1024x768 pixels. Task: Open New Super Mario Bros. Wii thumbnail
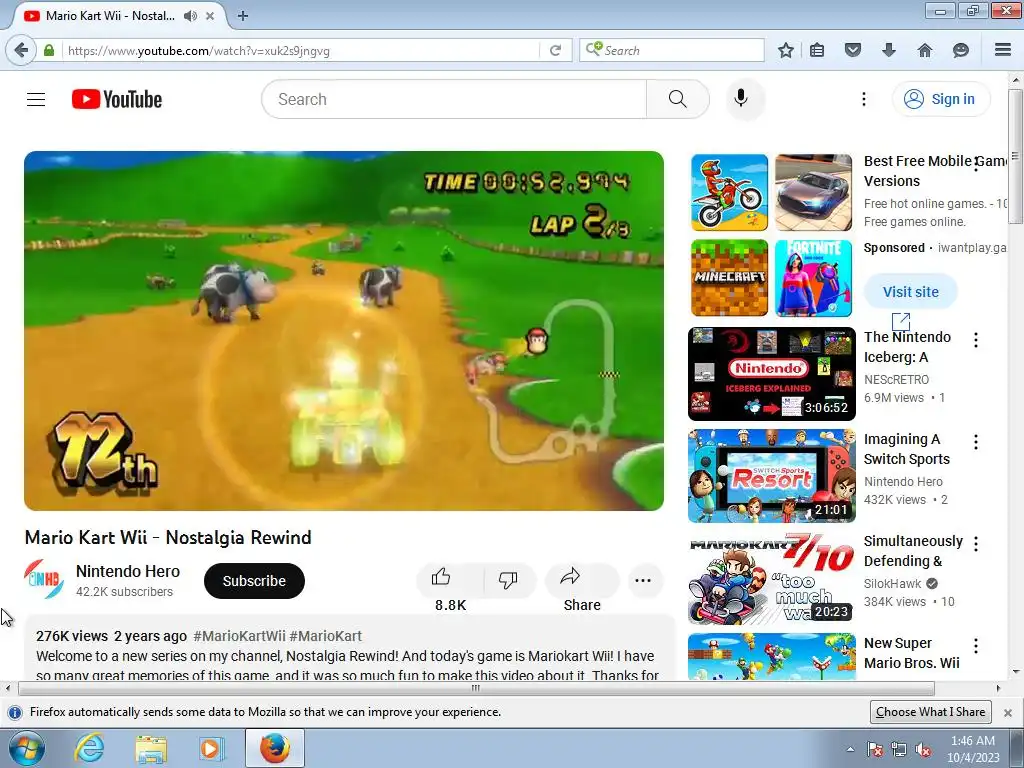tap(771, 656)
